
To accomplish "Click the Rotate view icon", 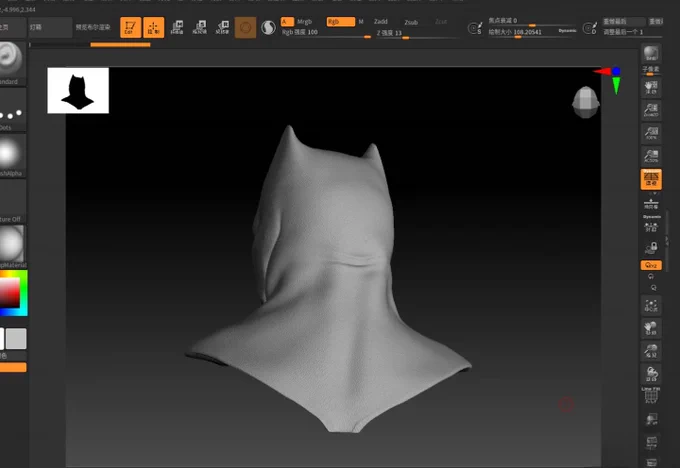I will (651, 373).
